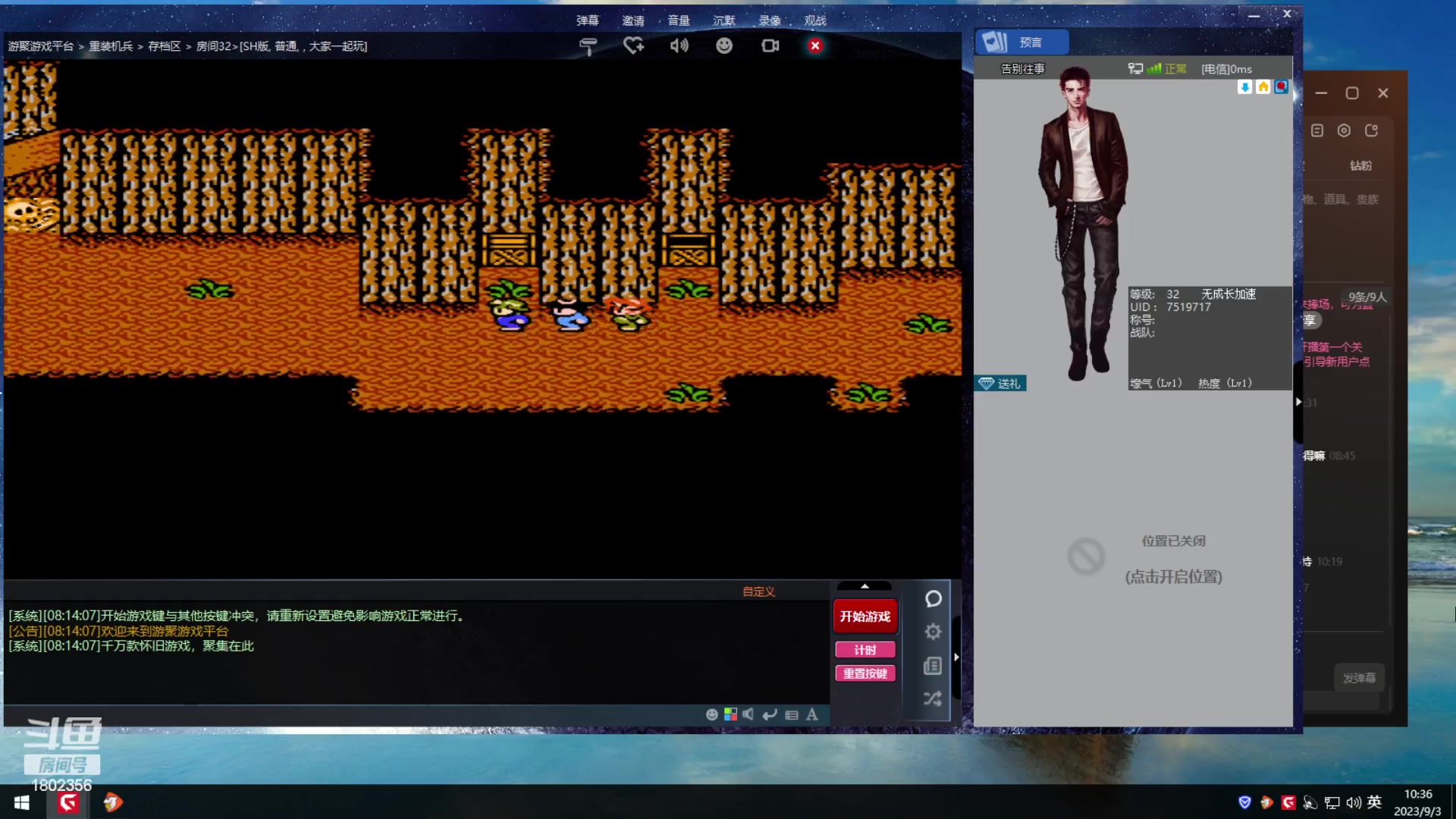
Task: Click the share square icon in brown window
Action: tap(1371, 130)
